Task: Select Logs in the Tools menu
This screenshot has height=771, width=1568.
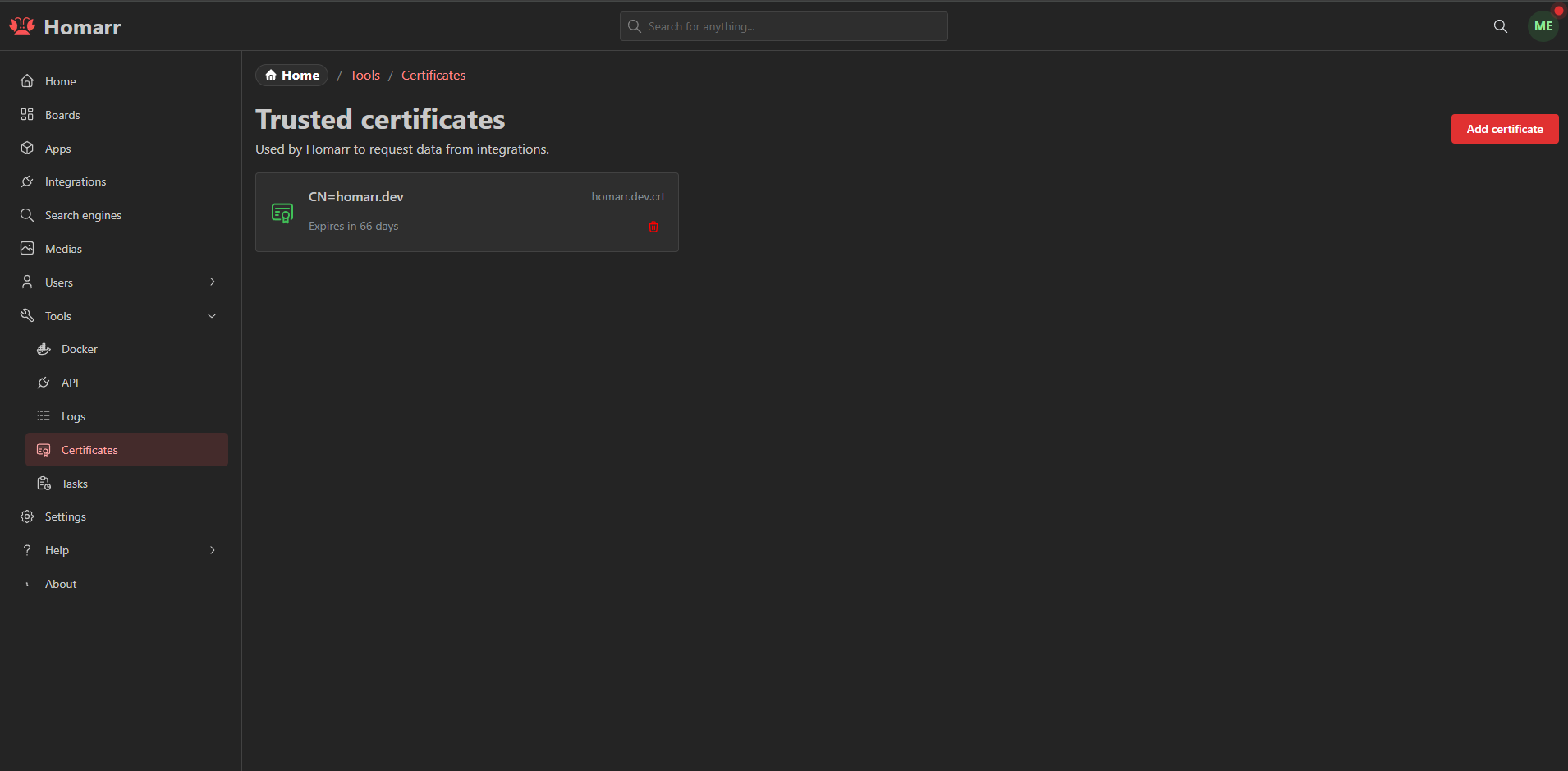Action: 73,416
